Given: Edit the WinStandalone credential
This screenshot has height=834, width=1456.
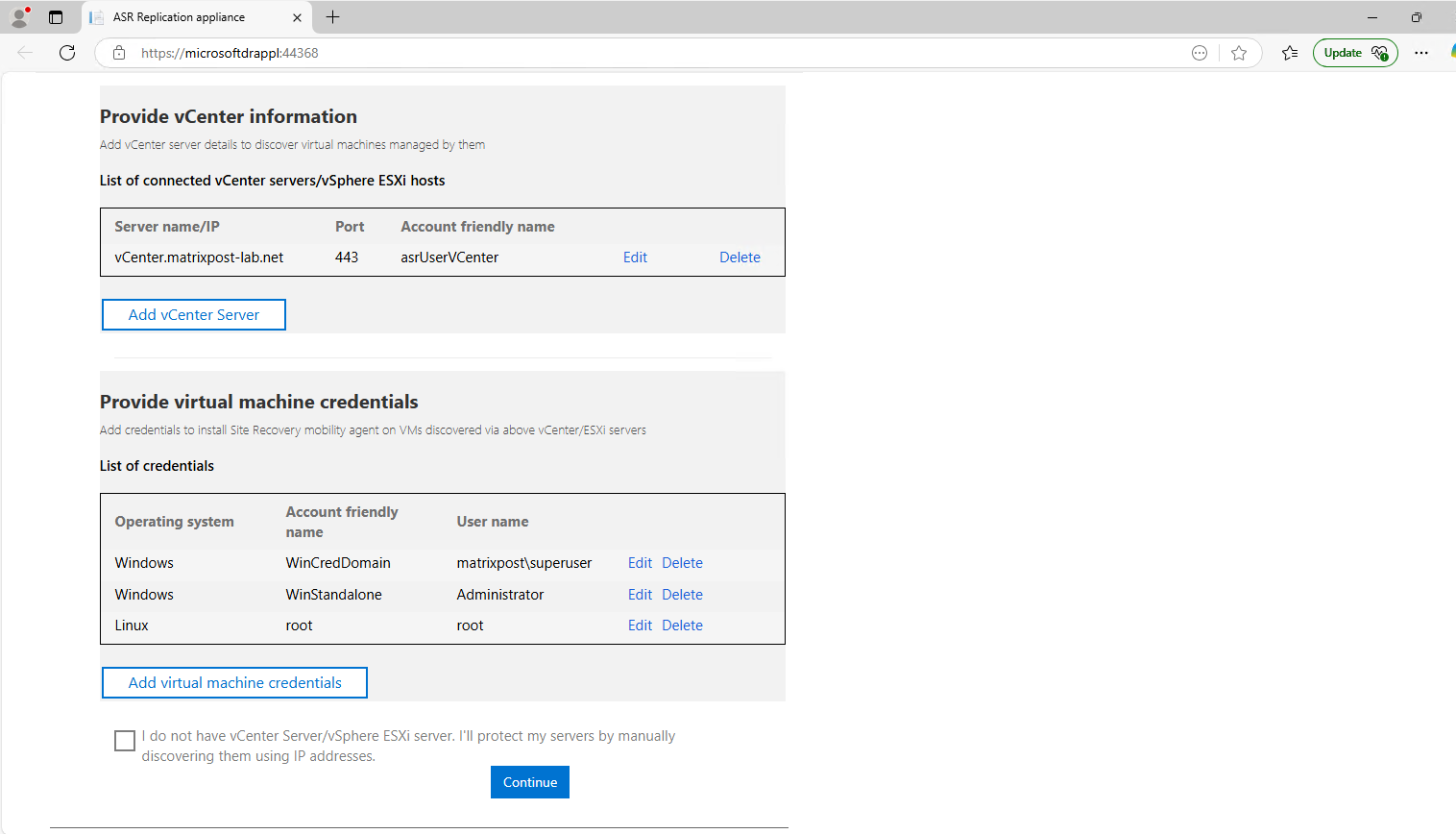Looking at the screenshot, I should [640, 595].
